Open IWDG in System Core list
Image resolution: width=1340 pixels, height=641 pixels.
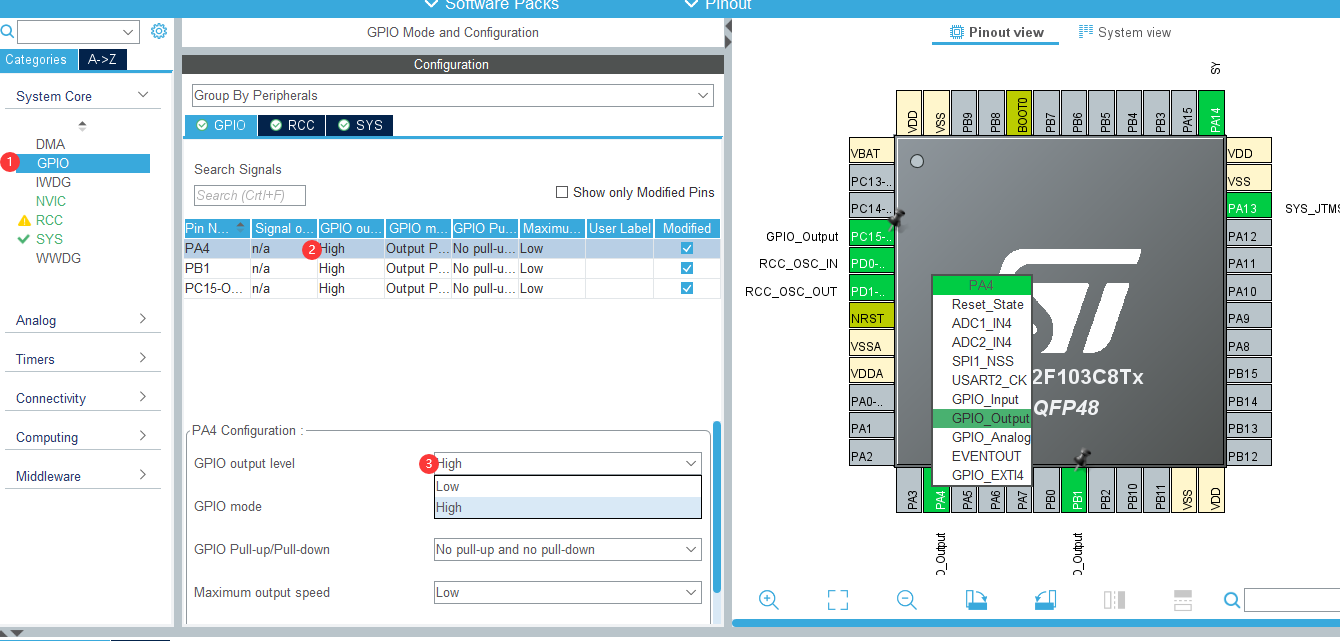[x=53, y=182]
